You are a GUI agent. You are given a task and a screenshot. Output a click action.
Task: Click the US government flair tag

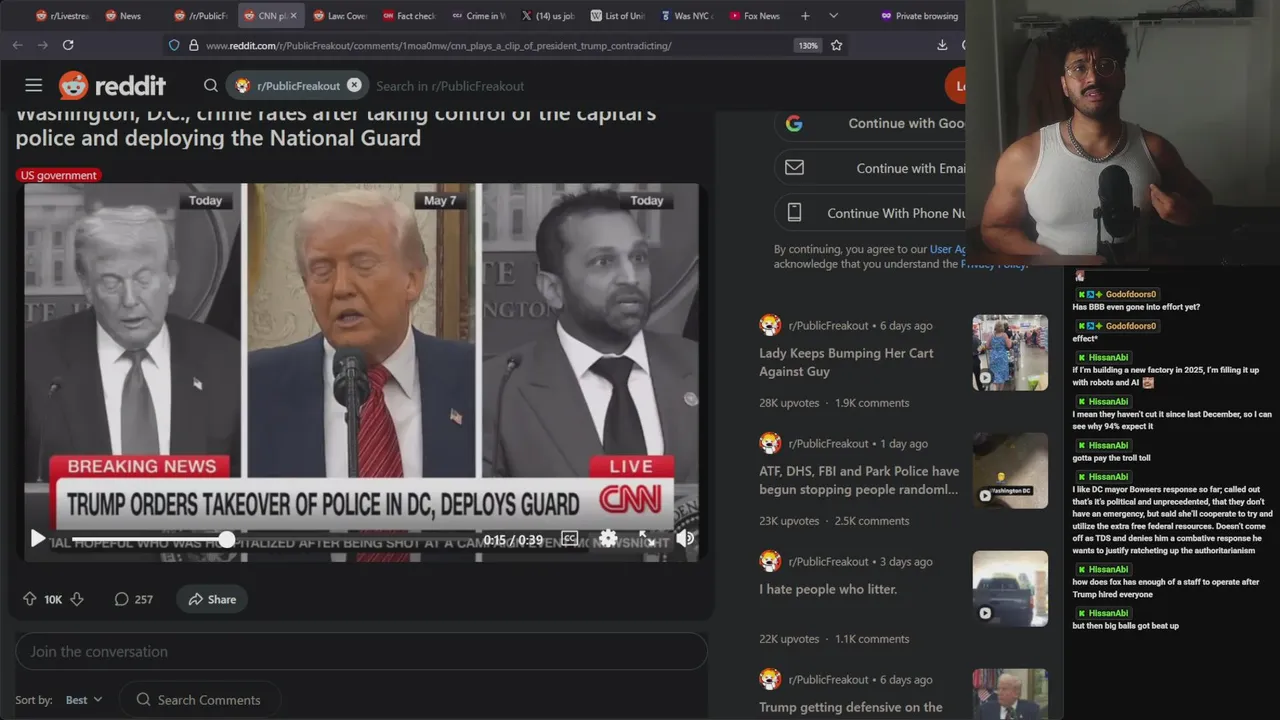[x=59, y=175]
